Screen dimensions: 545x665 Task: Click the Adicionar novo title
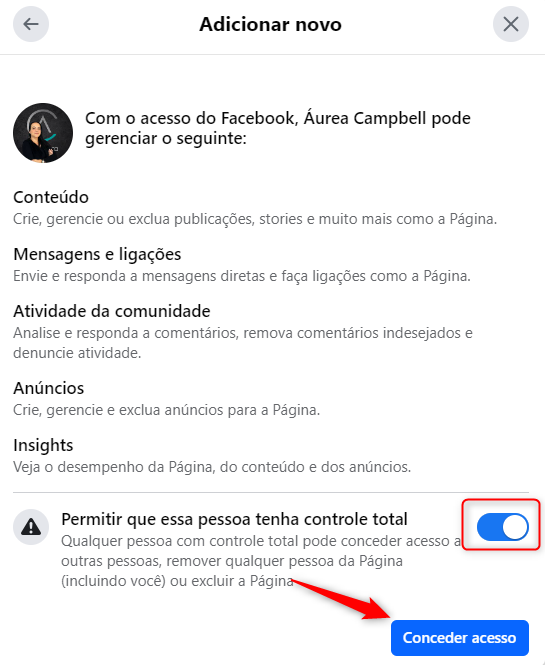[271, 24]
